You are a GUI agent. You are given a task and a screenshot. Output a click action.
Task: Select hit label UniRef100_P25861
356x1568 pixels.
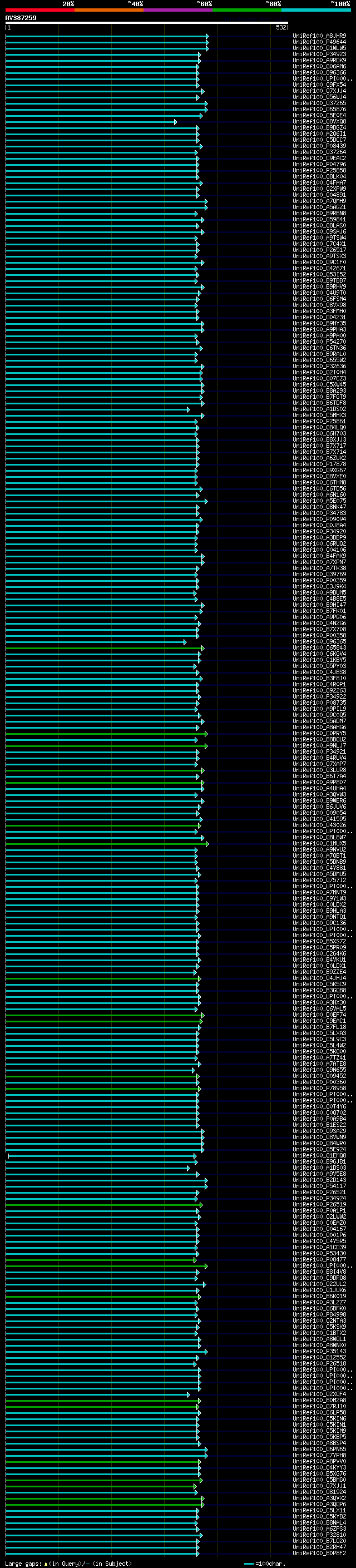(x=319, y=421)
